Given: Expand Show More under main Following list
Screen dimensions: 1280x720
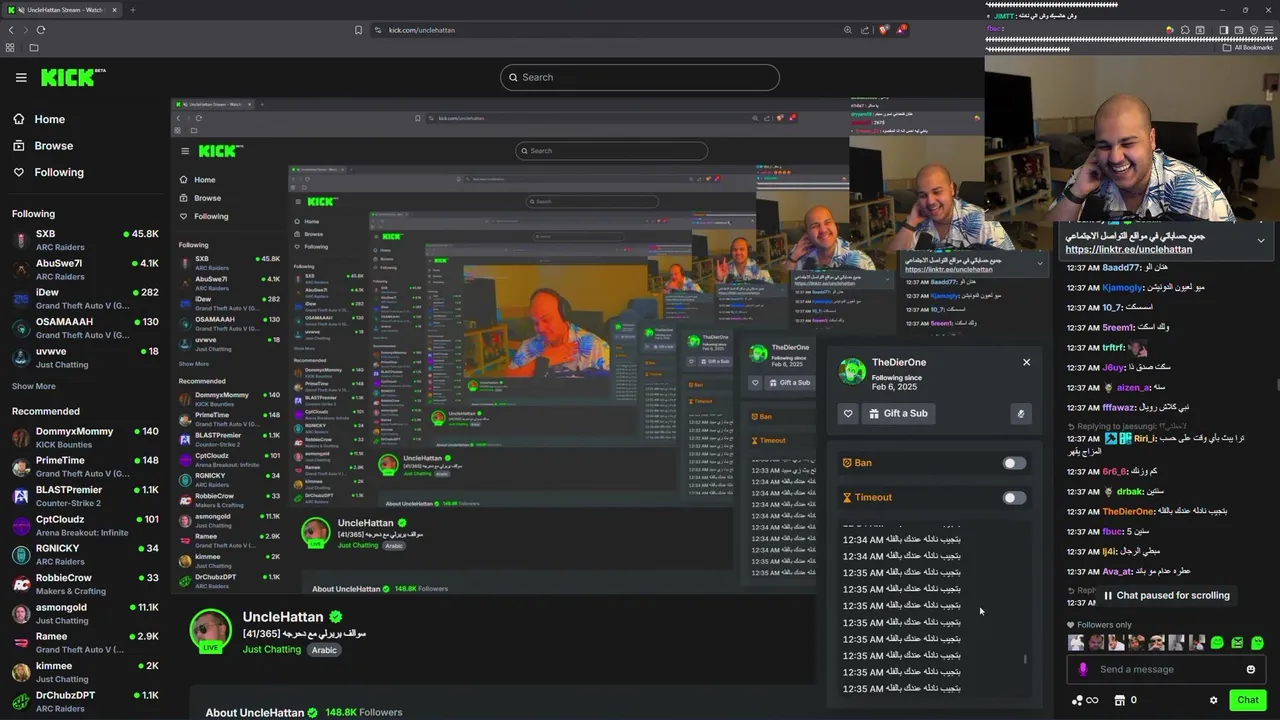Looking at the screenshot, I should (34, 386).
